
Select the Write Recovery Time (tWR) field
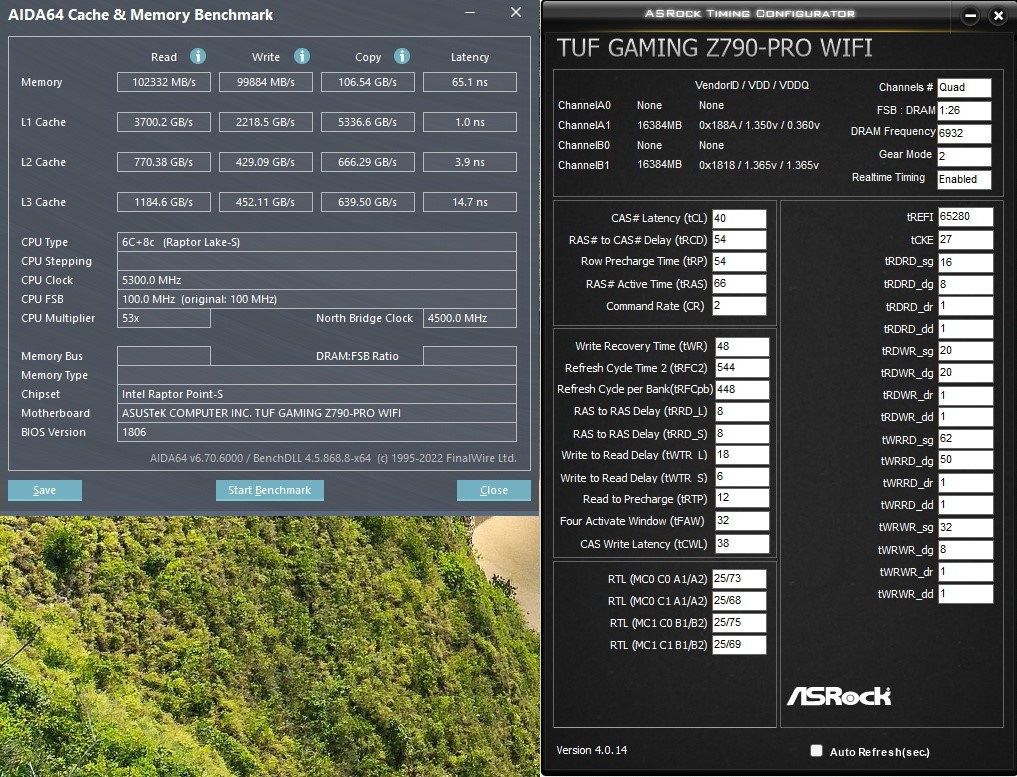click(742, 346)
